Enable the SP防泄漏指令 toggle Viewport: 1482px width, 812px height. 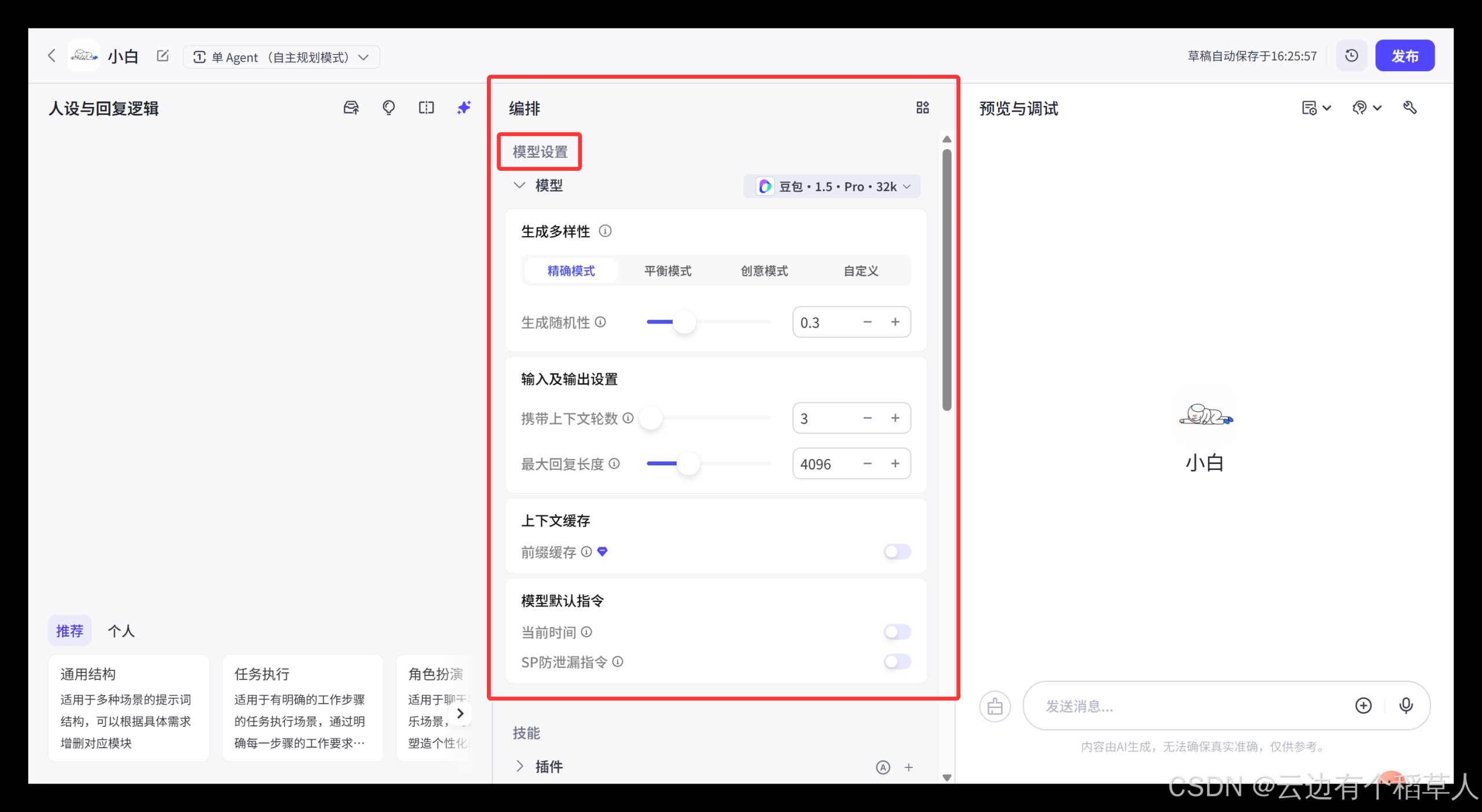pyautogui.click(x=896, y=662)
